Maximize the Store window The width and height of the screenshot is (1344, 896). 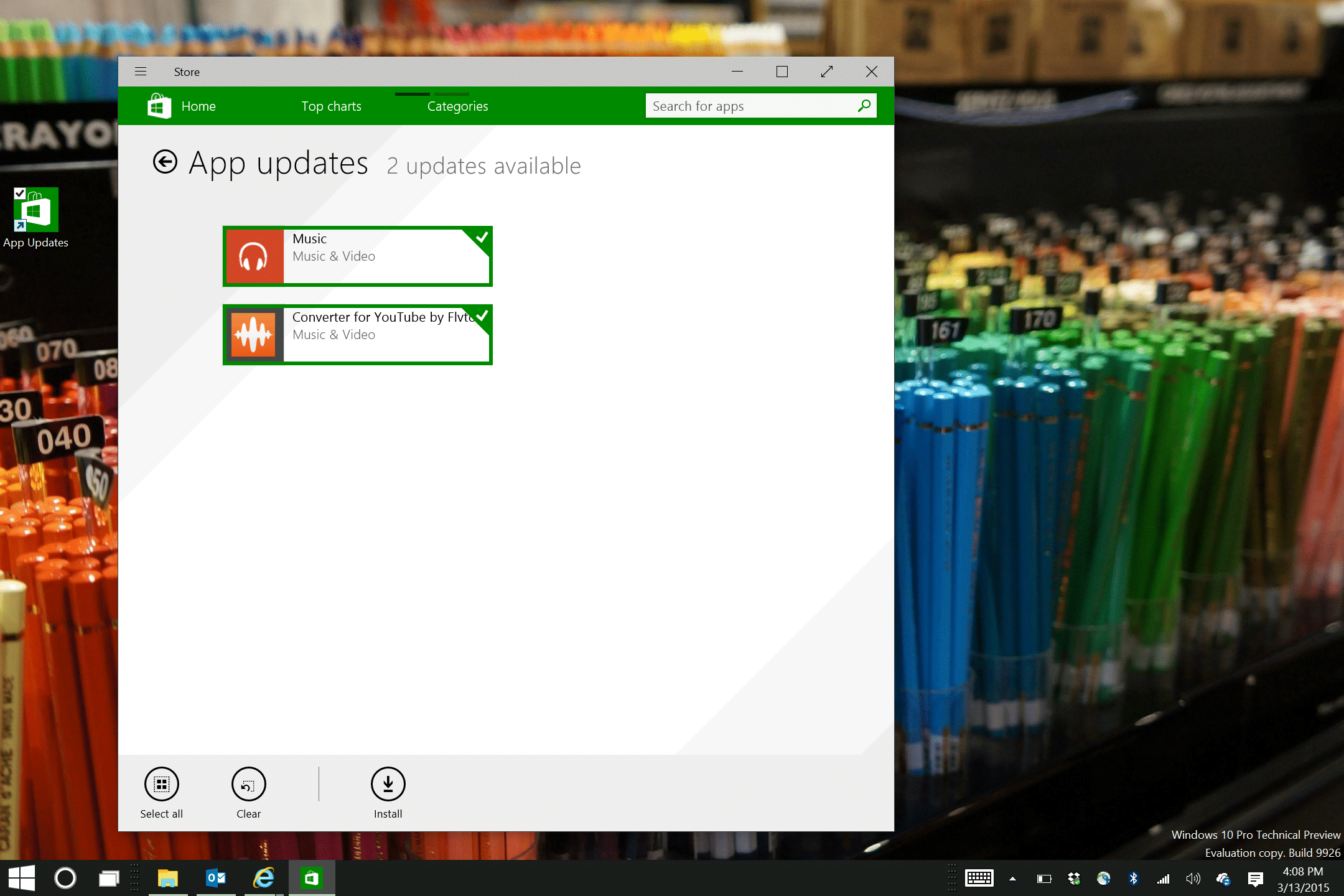point(782,72)
